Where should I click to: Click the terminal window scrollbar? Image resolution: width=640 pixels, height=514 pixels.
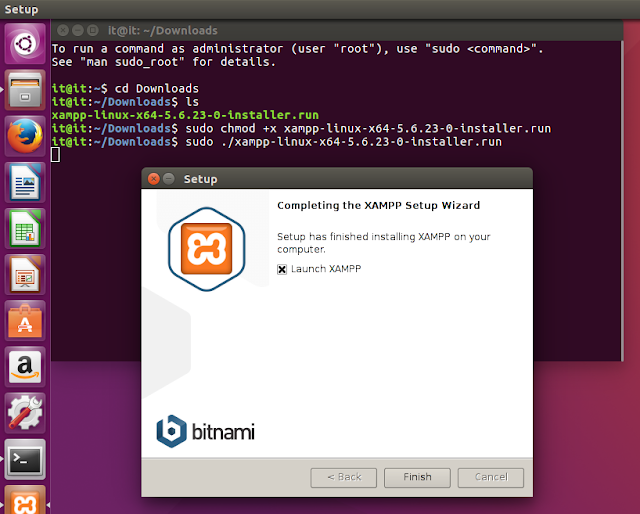coord(622,200)
